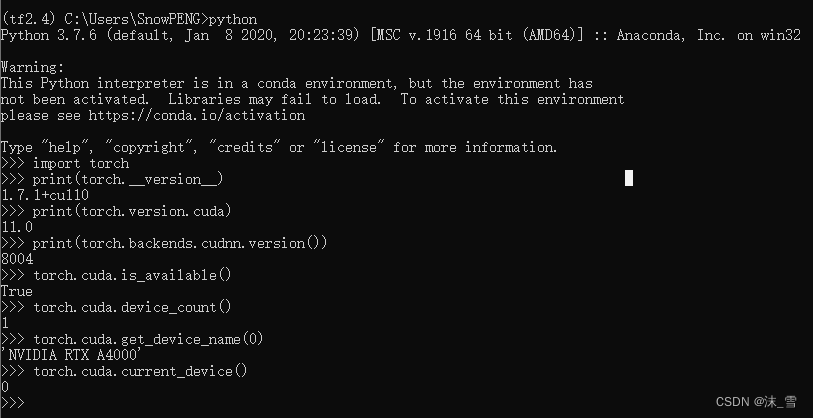Click the "Warning:" text line
Image resolution: width=813 pixels, height=418 pixels.
pyautogui.click(x=33, y=67)
